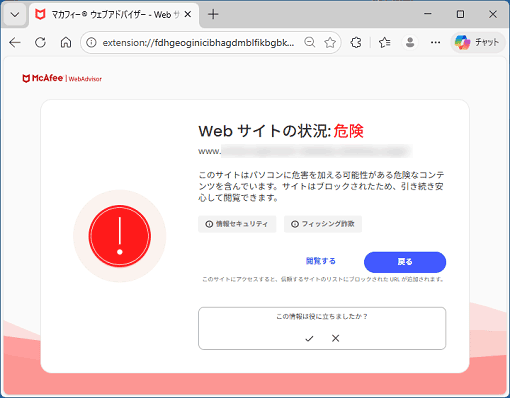Open the browser home page

pyautogui.click(x=66, y=42)
